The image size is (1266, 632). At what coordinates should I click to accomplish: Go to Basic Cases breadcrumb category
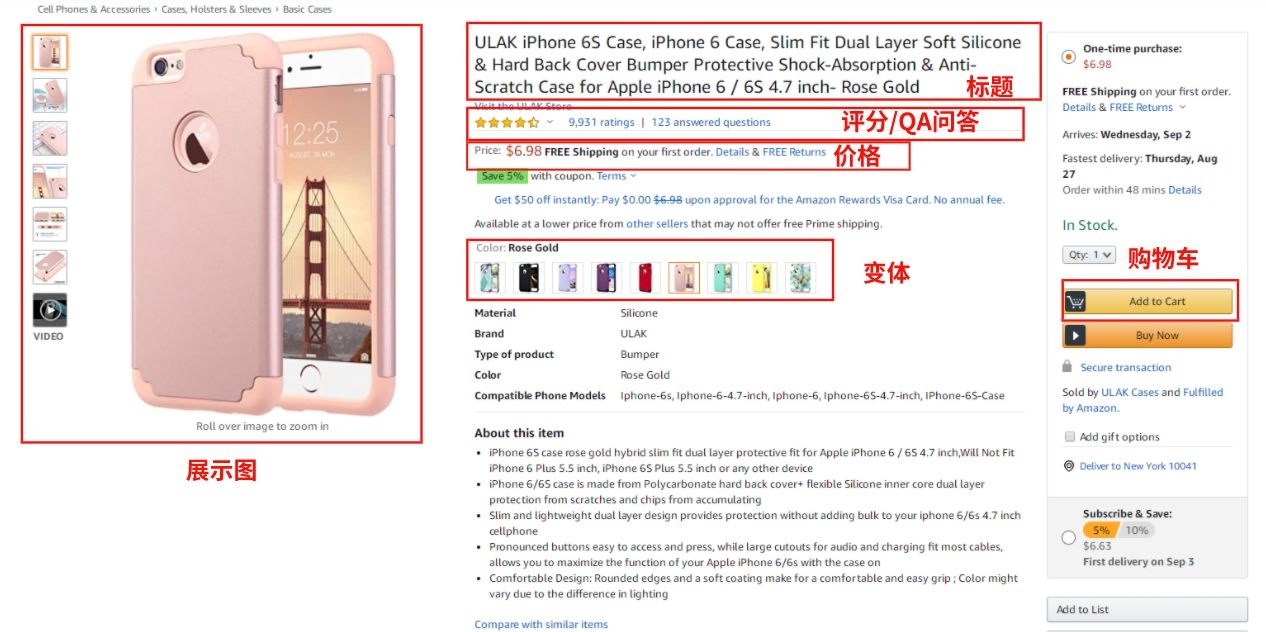pyautogui.click(x=307, y=9)
